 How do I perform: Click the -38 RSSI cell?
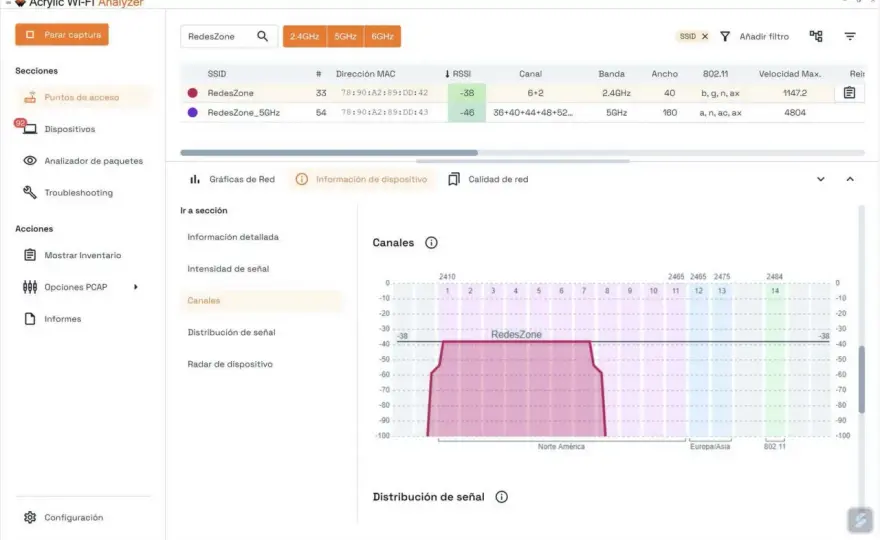[x=467, y=93]
